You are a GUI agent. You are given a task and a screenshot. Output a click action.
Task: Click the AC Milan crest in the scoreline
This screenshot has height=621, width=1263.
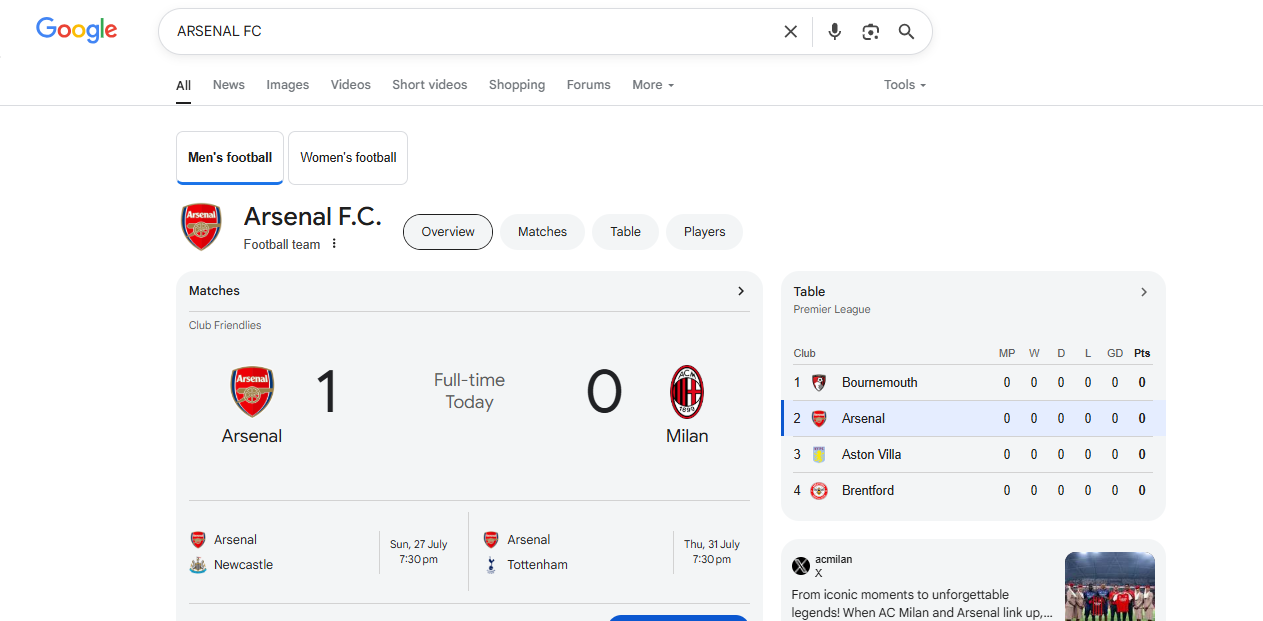click(687, 392)
